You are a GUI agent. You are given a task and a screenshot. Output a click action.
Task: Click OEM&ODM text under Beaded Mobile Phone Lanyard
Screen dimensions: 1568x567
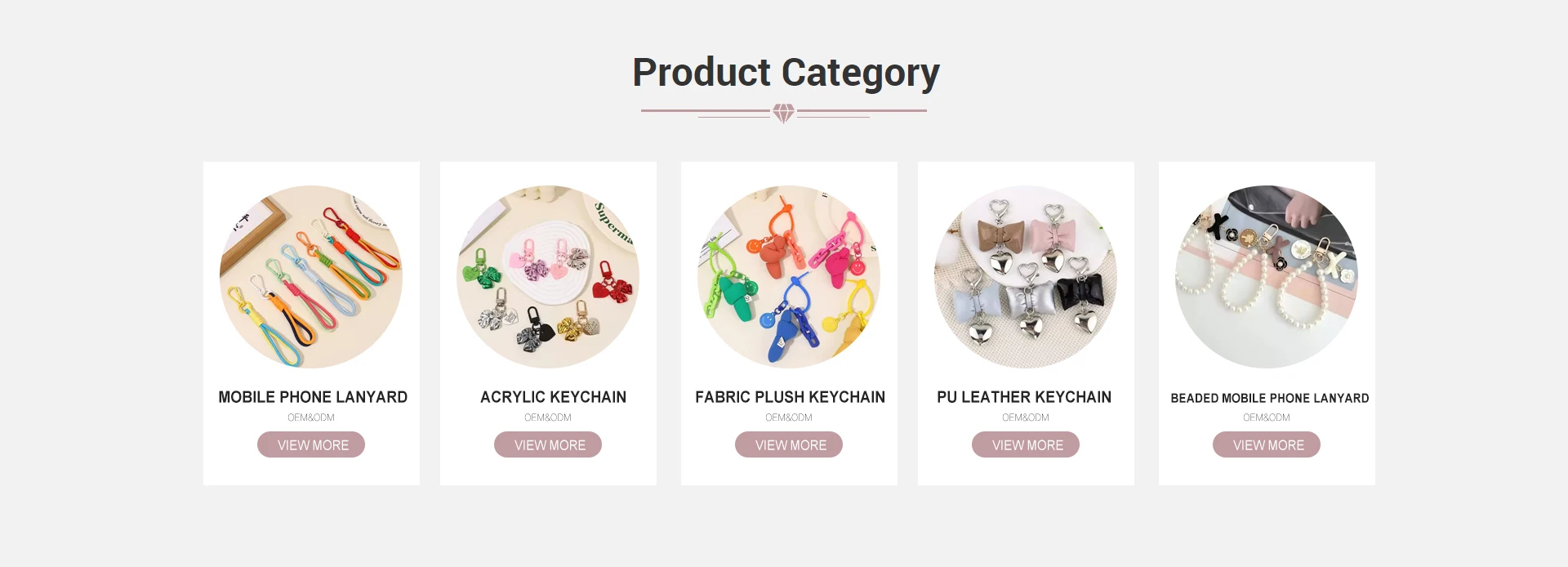tap(1267, 417)
